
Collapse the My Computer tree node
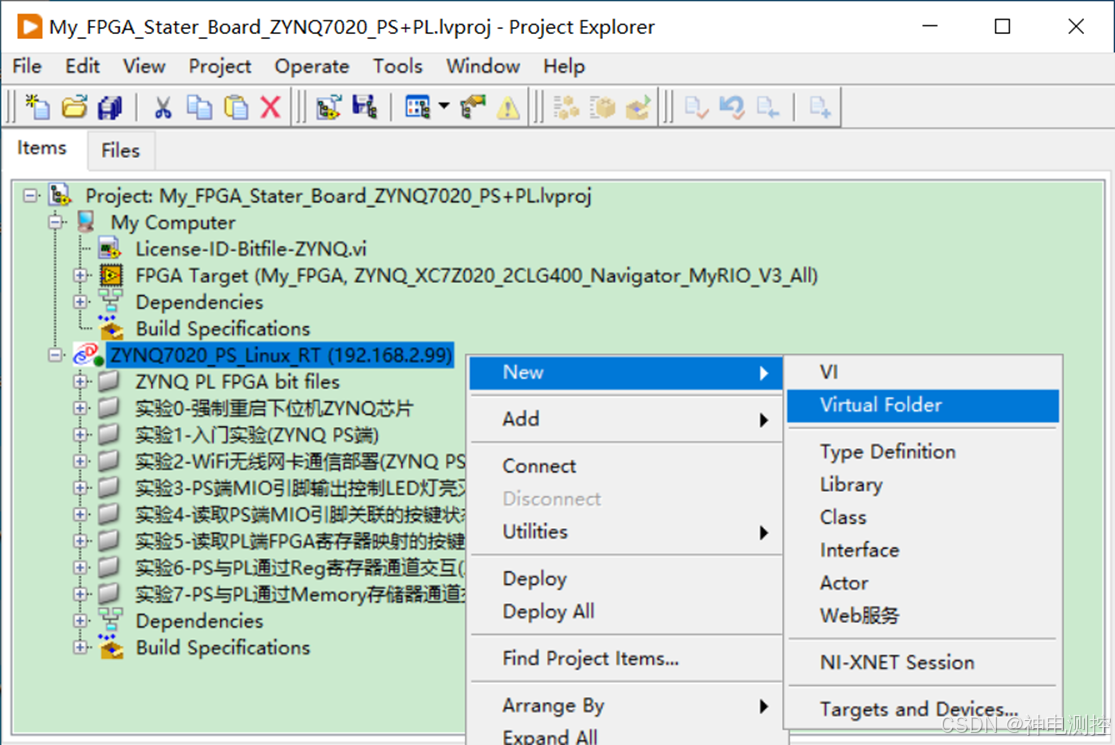pyautogui.click(x=55, y=223)
